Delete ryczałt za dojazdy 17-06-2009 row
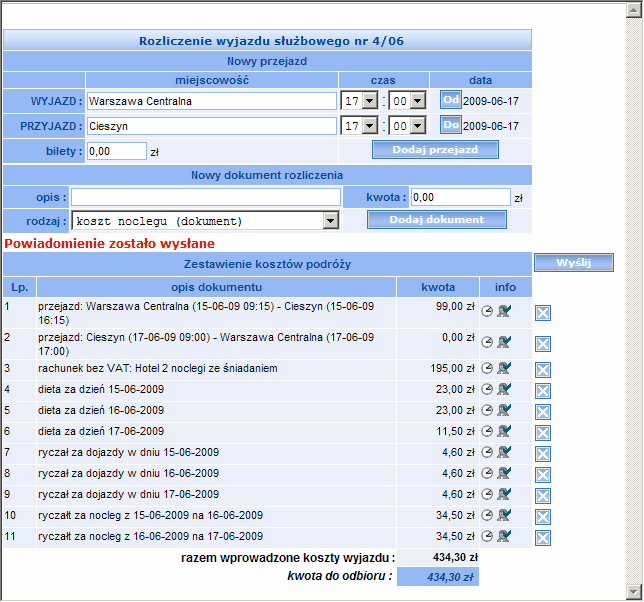This screenshot has width=644, height=602. (x=543, y=496)
